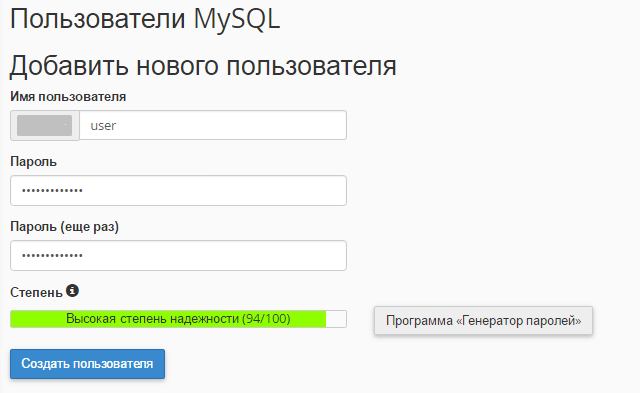Click the green filled part of strength meter
This screenshot has height=393, width=640.
(168, 319)
